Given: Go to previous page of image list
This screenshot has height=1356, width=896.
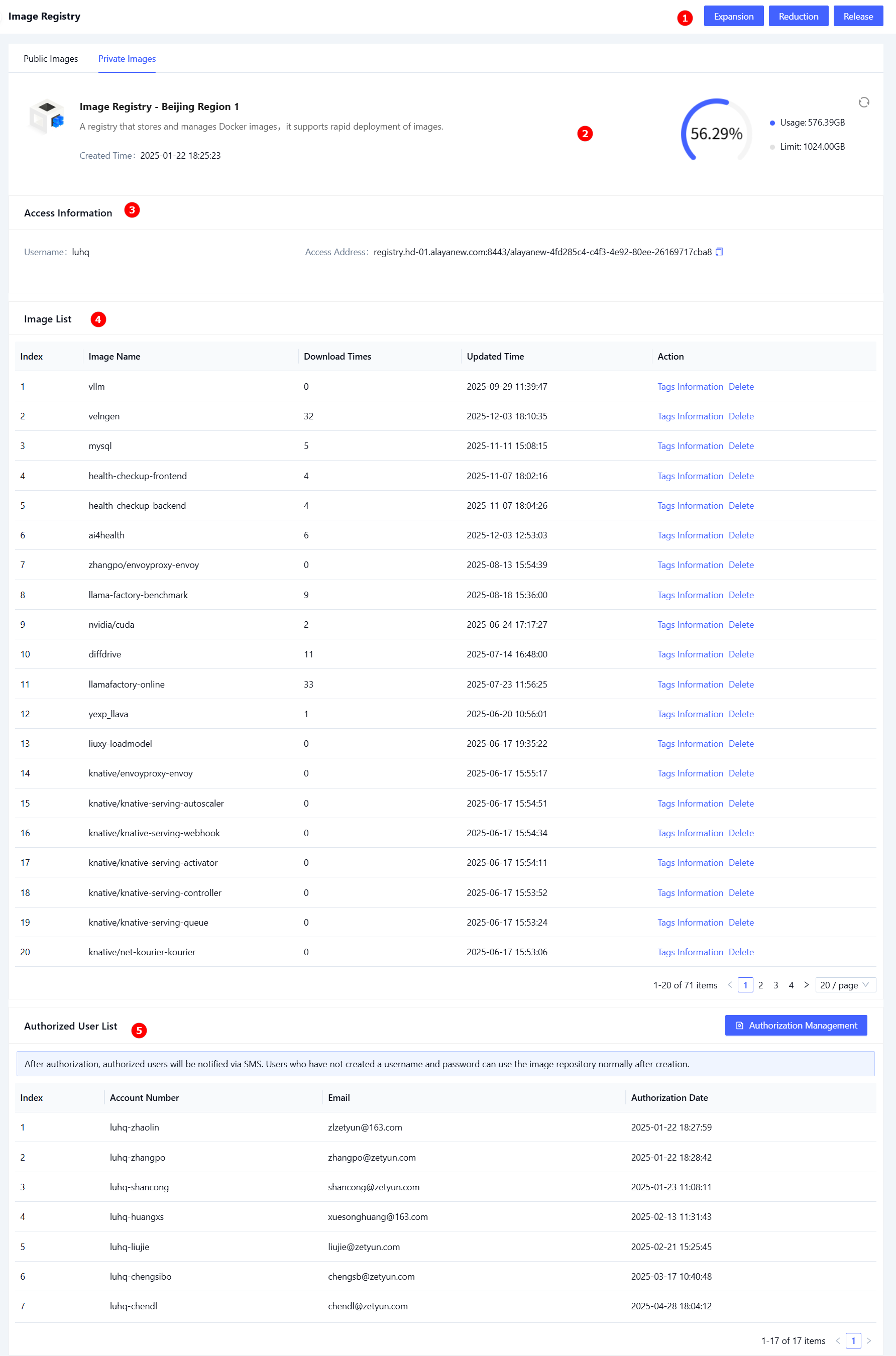Looking at the screenshot, I should (730, 984).
